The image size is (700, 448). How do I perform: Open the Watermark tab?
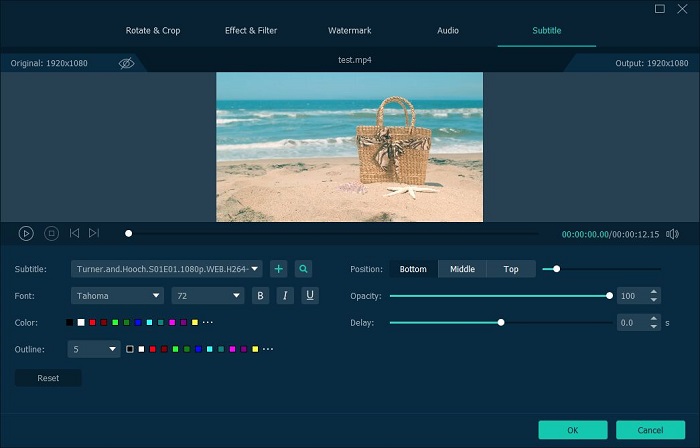(350, 30)
